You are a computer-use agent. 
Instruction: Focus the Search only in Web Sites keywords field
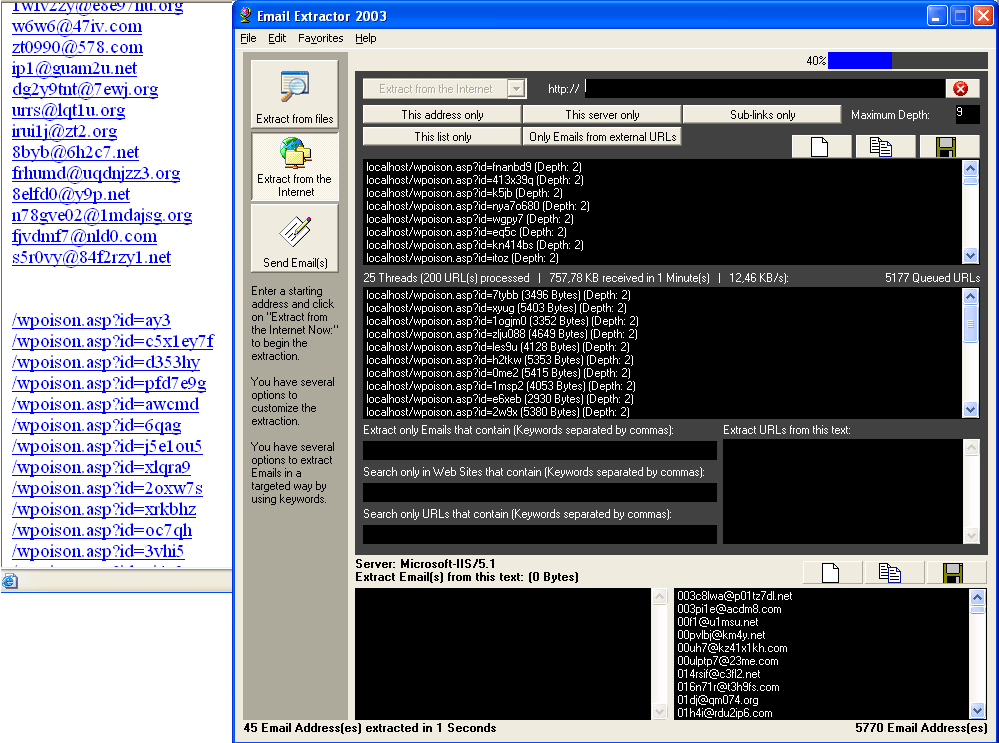click(x=540, y=493)
